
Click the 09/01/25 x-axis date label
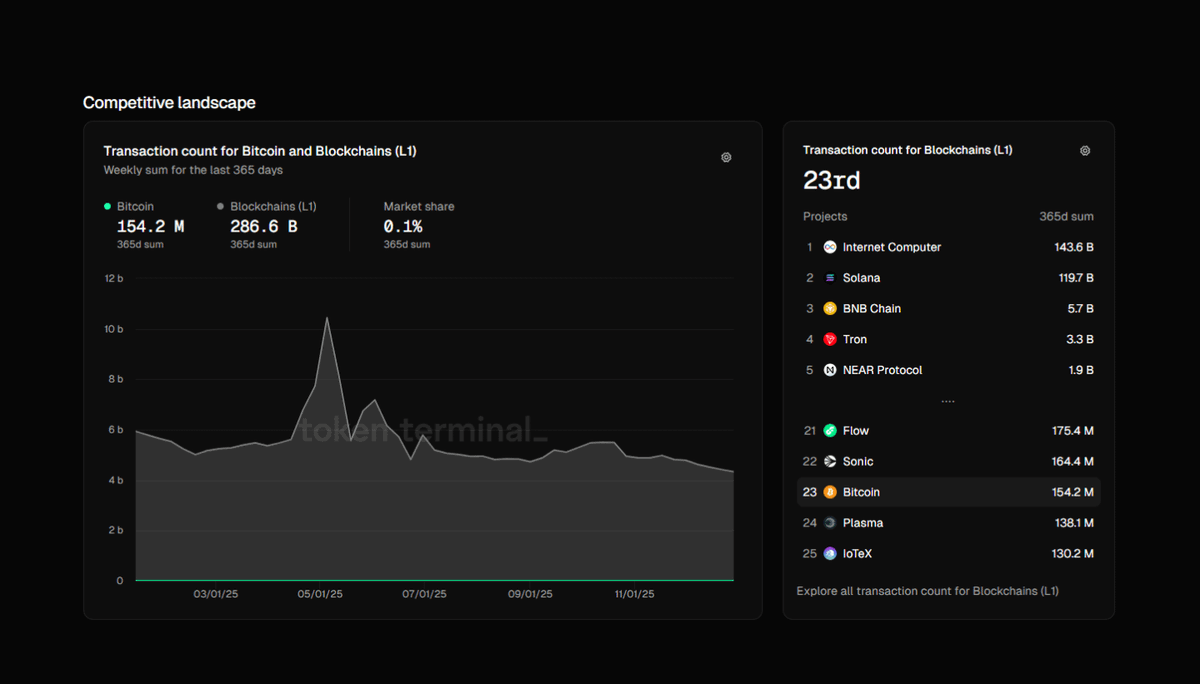click(530, 594)
